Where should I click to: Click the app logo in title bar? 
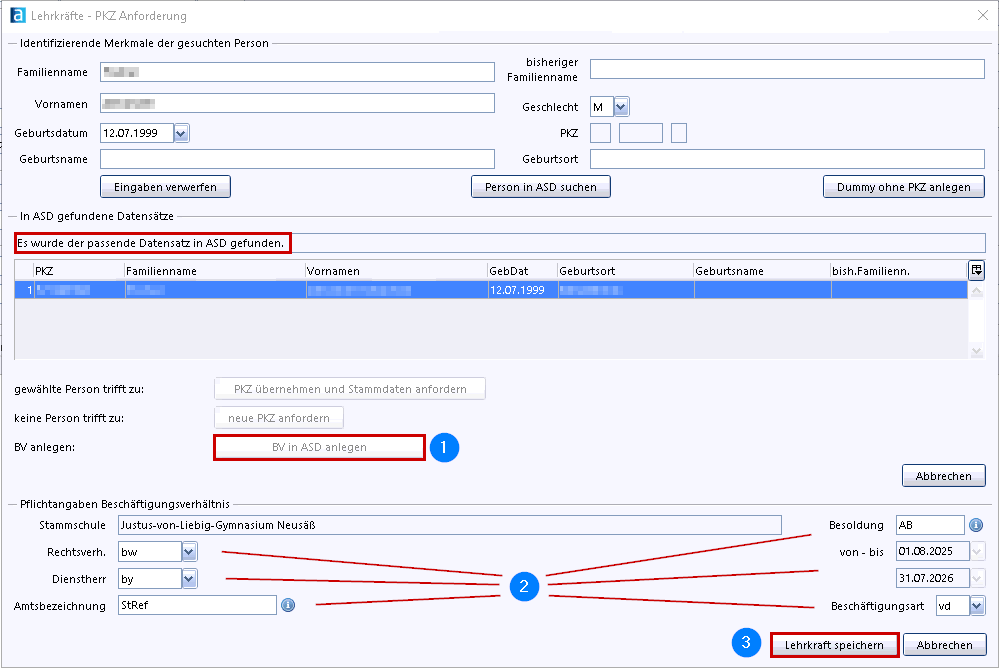pos(17,16)
